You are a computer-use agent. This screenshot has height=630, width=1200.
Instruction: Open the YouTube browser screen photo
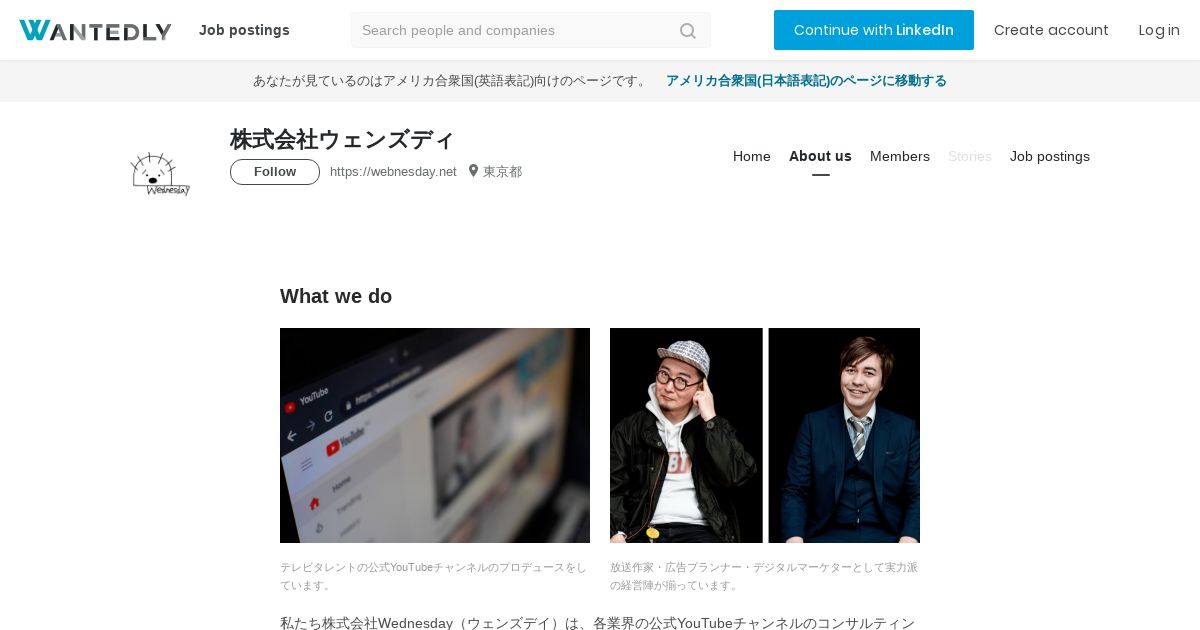coord(435,435)
